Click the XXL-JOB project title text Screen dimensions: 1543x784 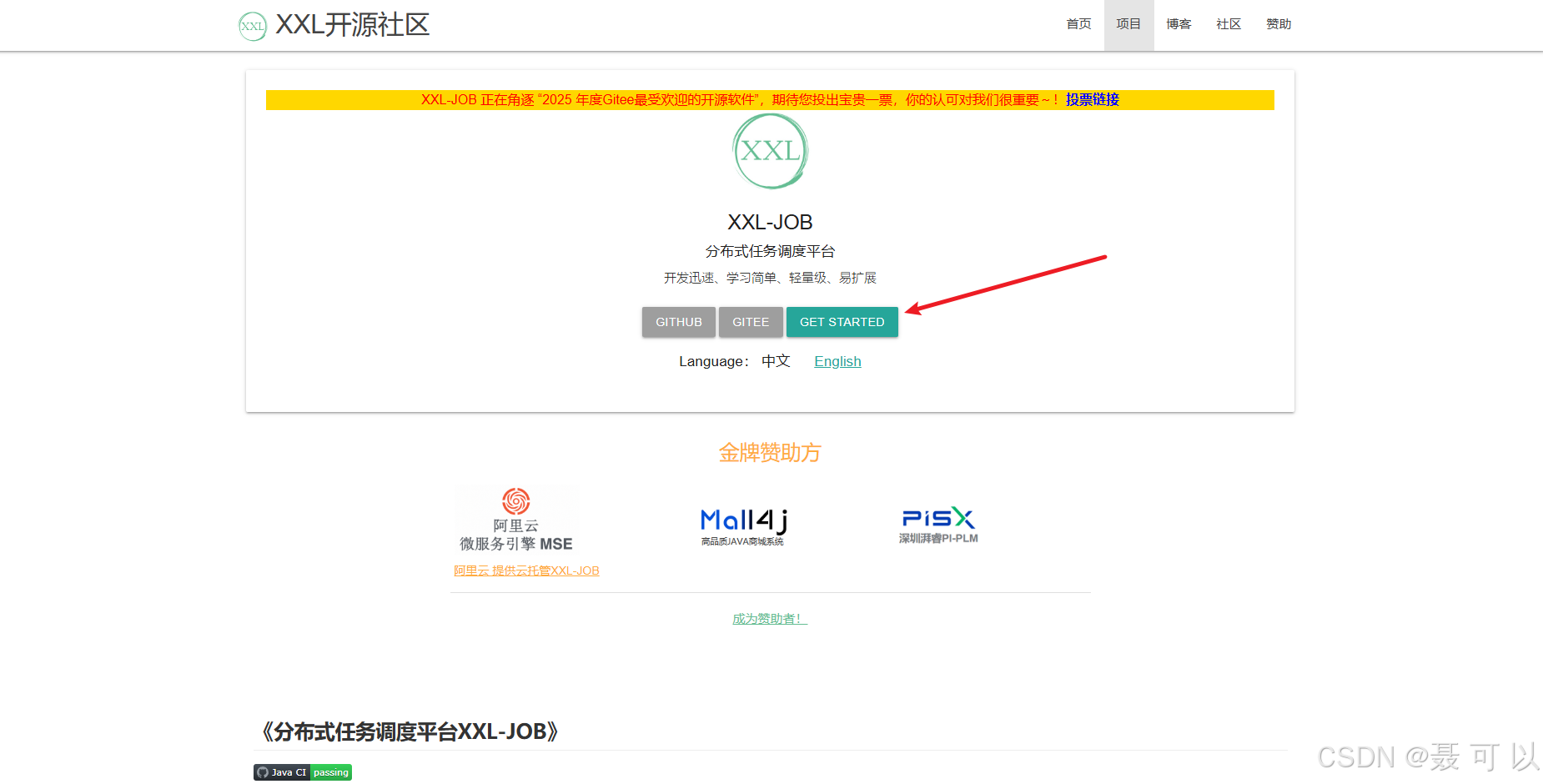click(x=770, y=222)
